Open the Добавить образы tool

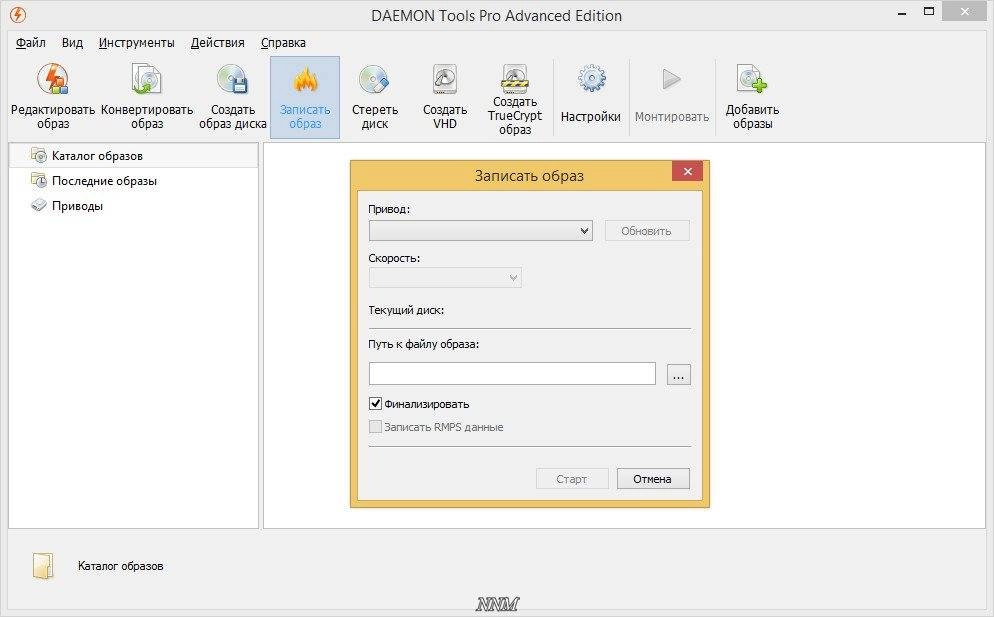[x=752, y=96]
